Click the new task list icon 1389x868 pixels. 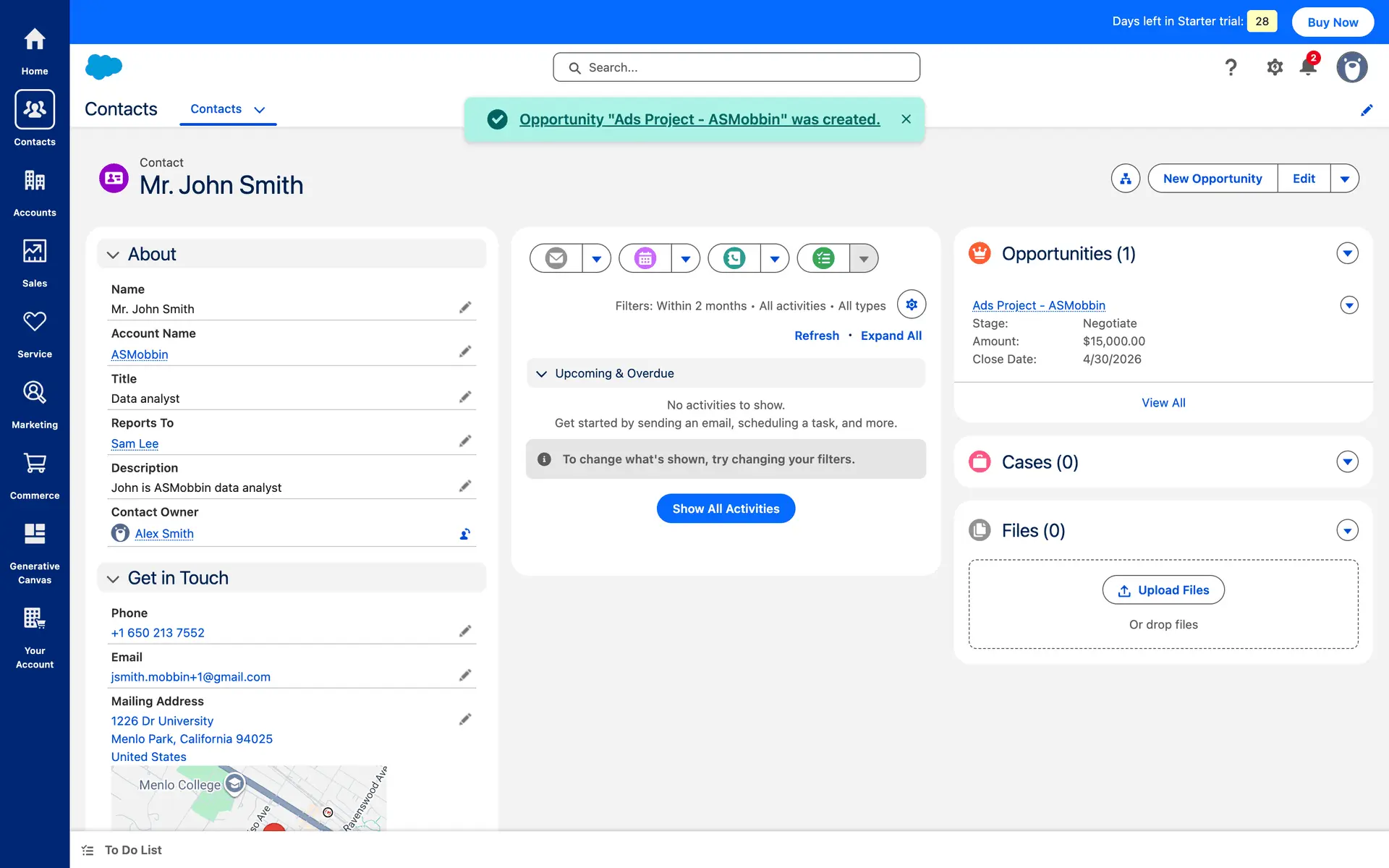[823, 258]
